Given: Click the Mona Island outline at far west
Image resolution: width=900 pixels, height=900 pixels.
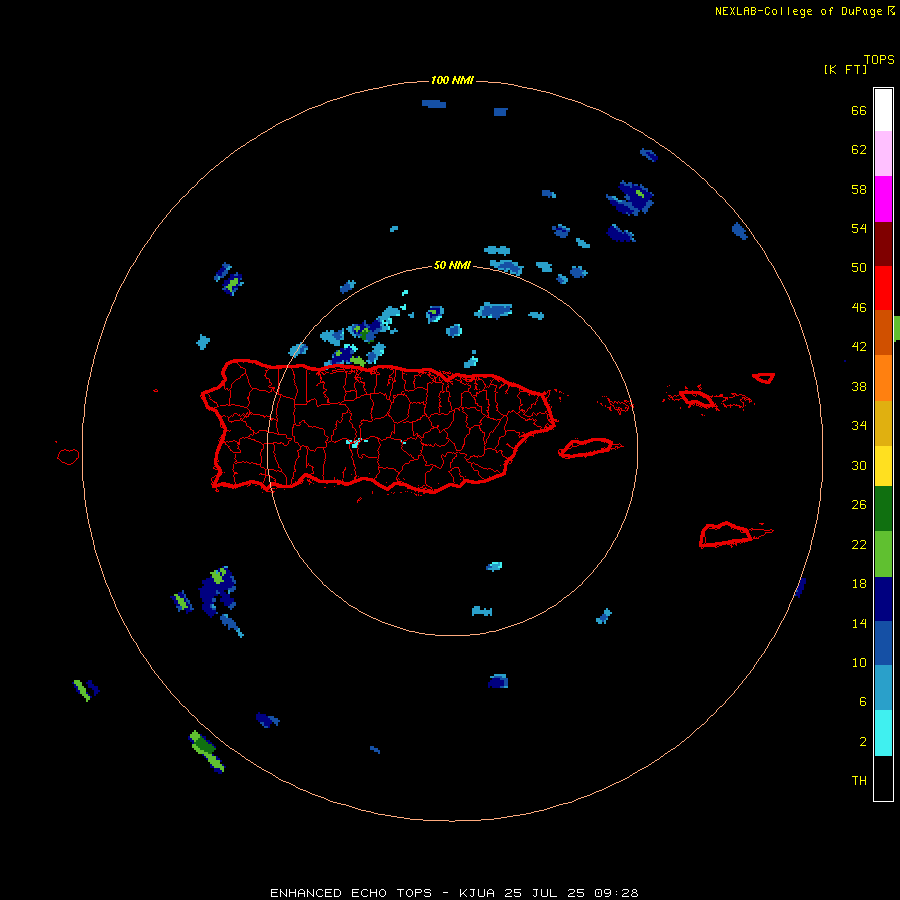Looking at the screenshot, I should (68, 456).
